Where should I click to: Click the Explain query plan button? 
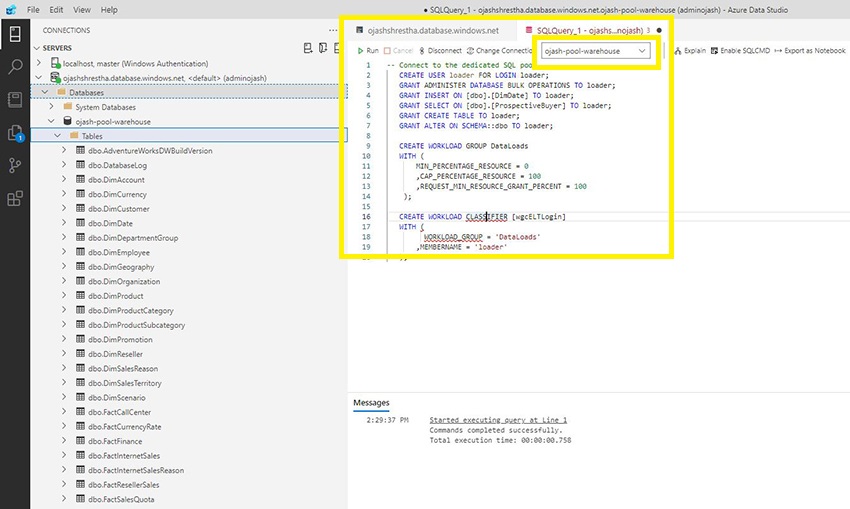point(690,50)
